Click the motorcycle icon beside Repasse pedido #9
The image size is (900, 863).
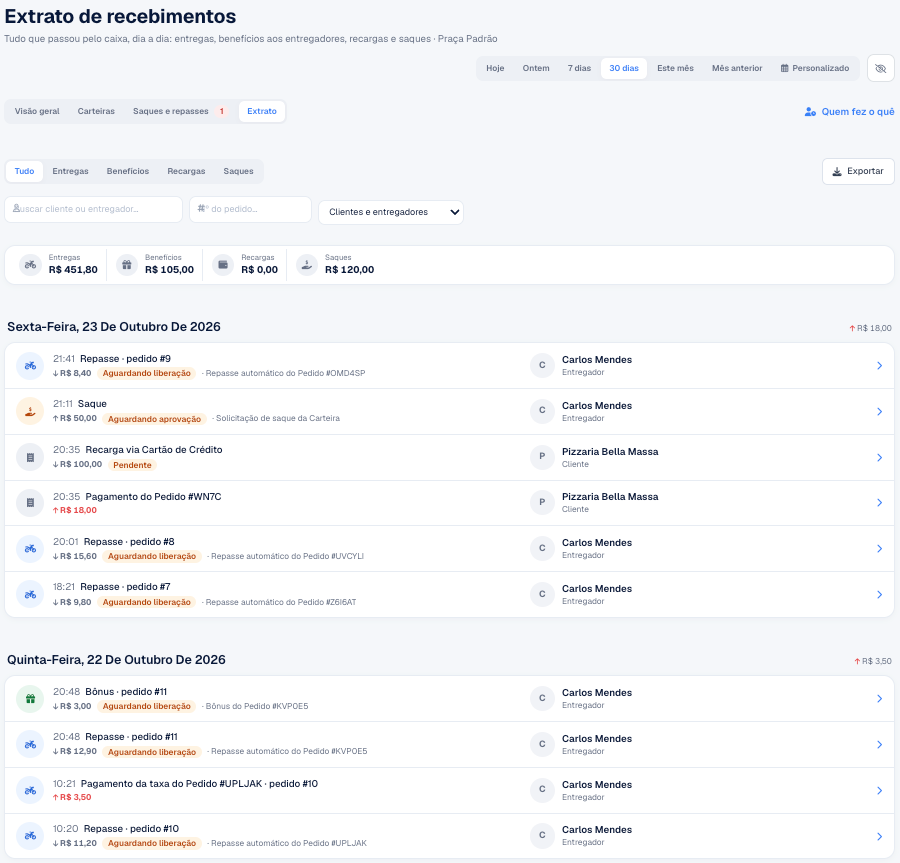[30, 366]
